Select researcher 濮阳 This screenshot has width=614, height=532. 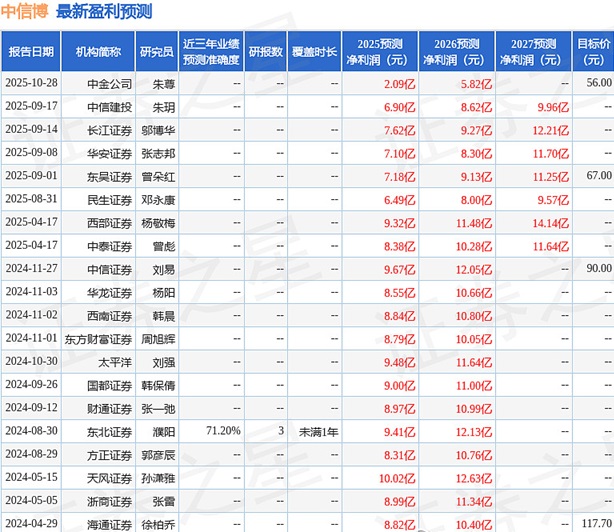click(164, 432)
